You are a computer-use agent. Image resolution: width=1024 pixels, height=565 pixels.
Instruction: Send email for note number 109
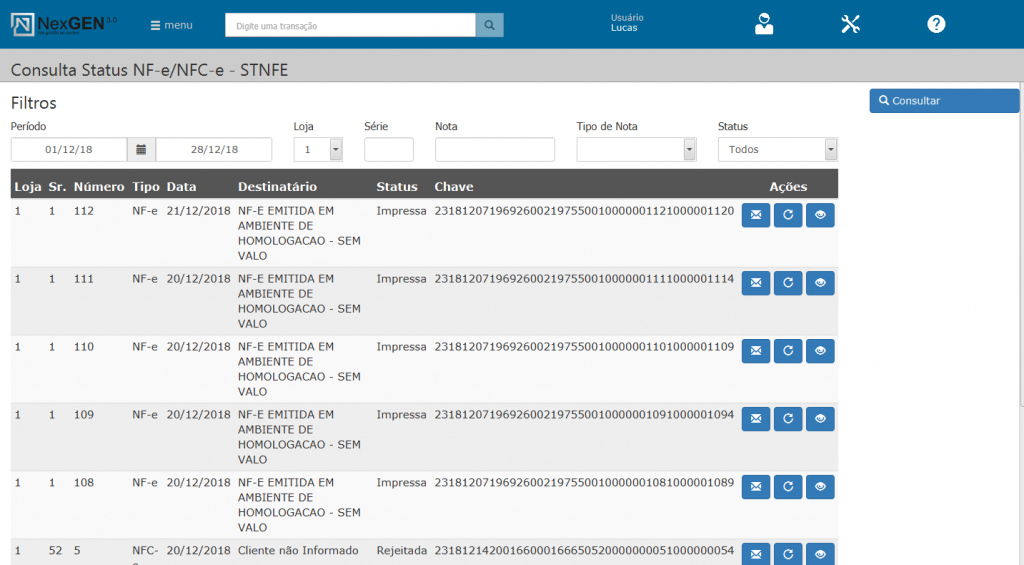[x=756, y=419]
